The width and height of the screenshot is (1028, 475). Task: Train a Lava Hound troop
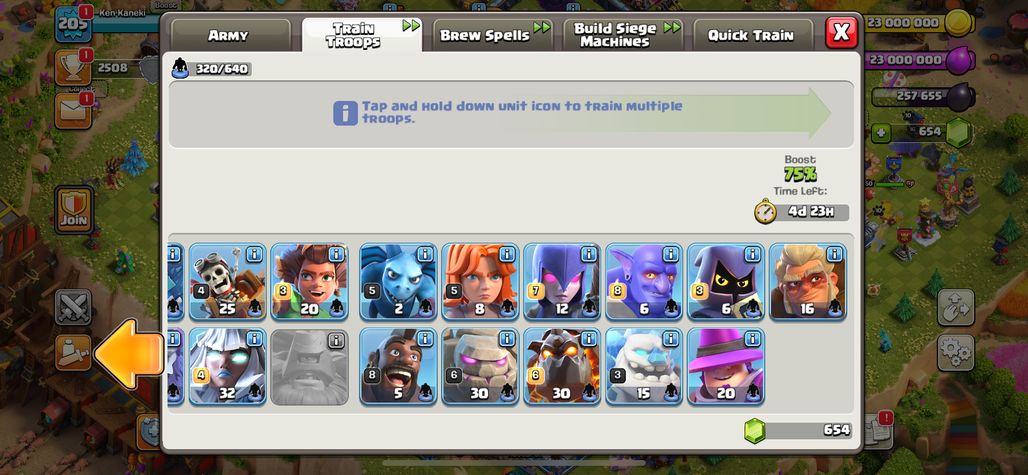click(x=562, y=366)
